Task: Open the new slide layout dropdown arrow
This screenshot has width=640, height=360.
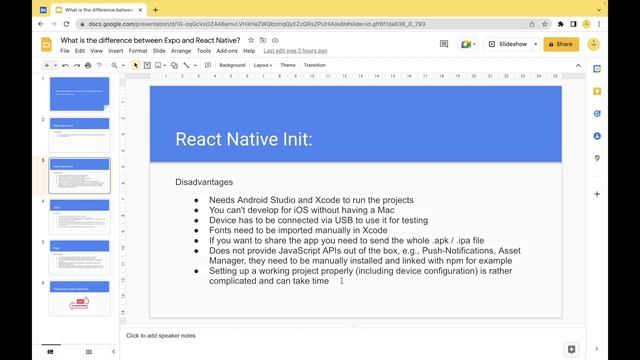Action: point(56,65)
